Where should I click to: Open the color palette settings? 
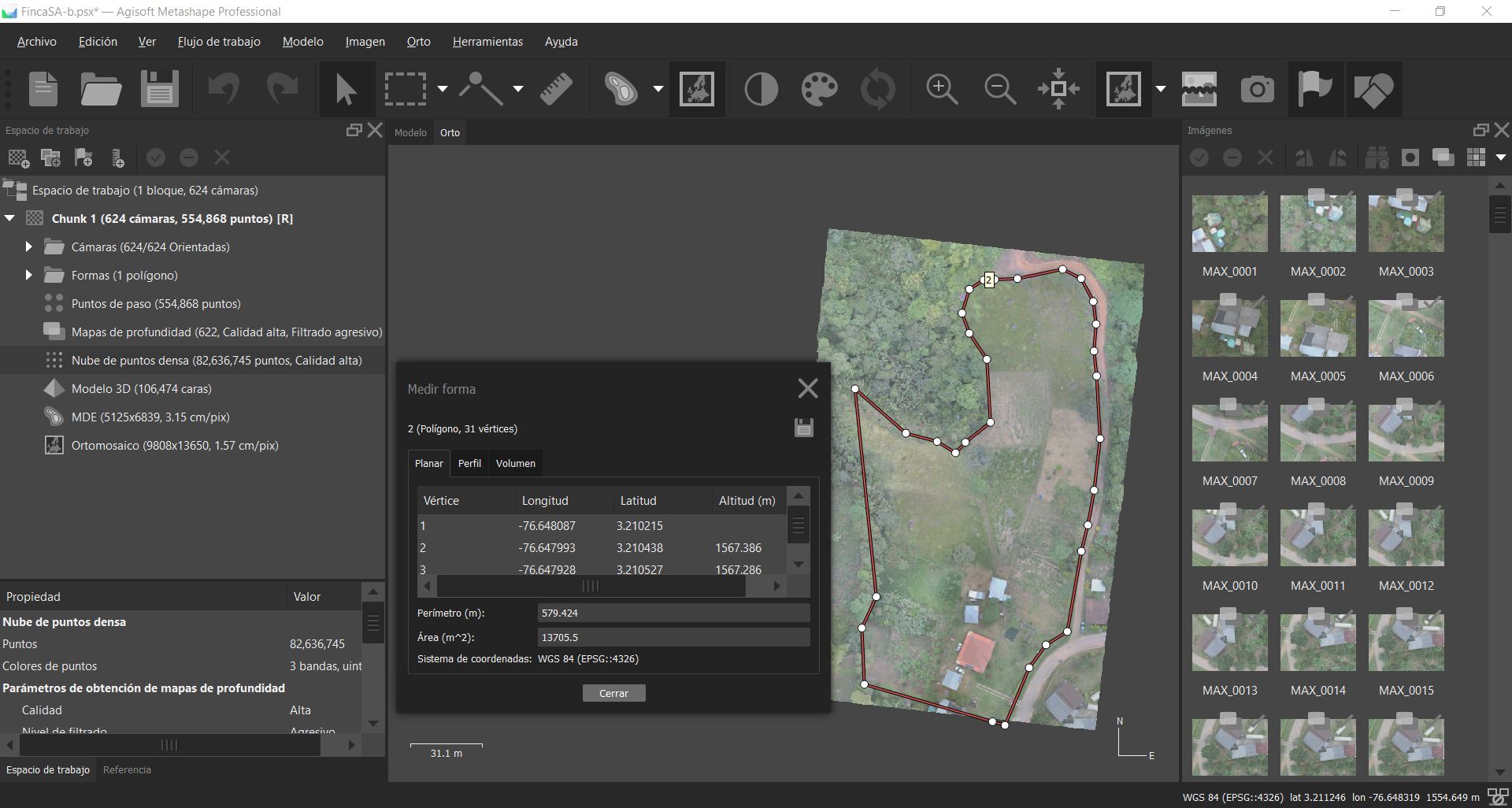(819, 89)
